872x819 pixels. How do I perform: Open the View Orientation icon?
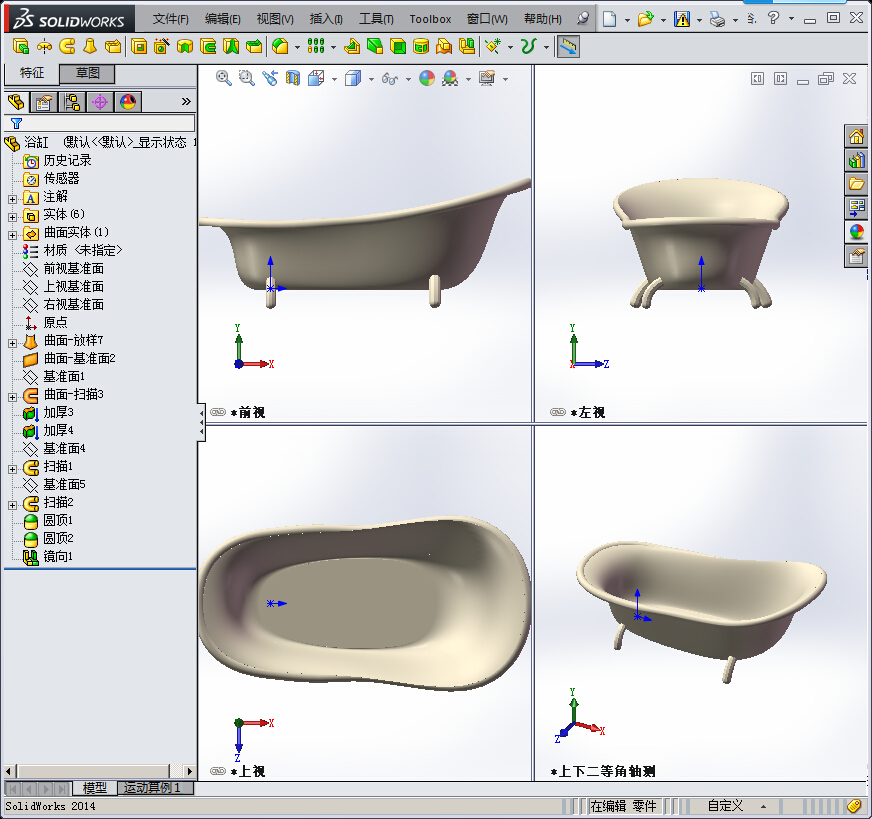[x=316, y=78]
